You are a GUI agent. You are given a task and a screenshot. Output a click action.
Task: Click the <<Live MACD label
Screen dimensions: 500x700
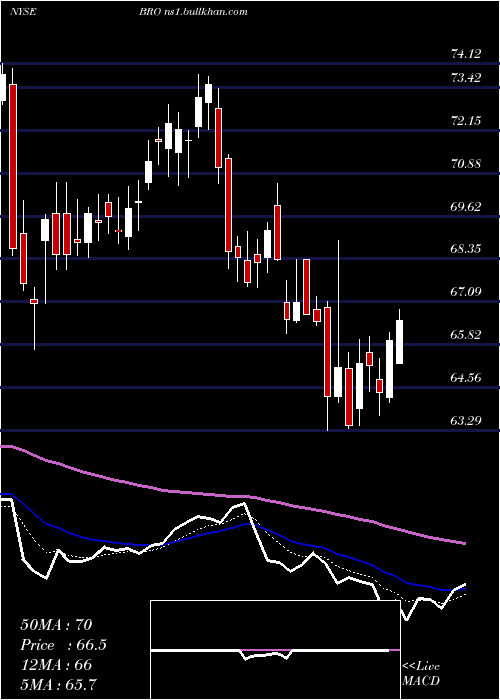(421, 673)
